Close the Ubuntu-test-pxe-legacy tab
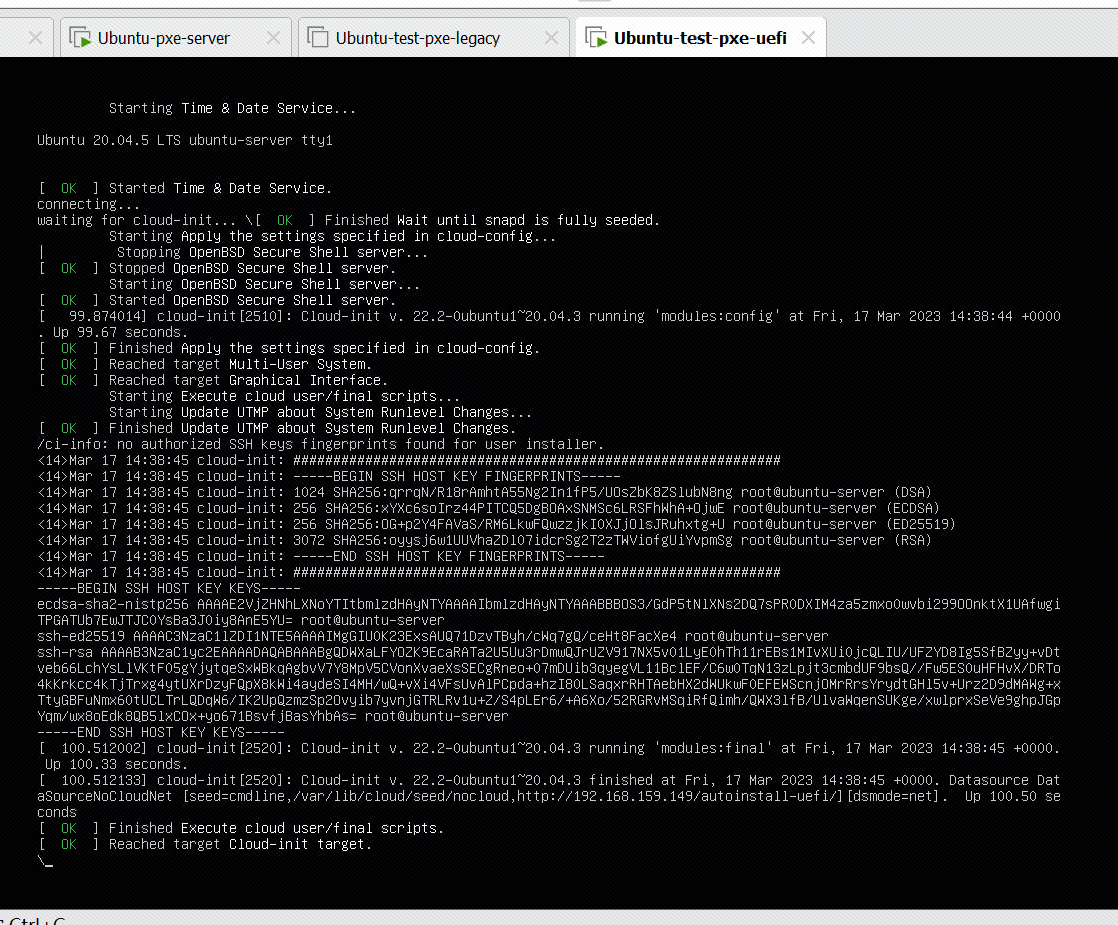Viewport: 1118px width, 925px height. pyautogui.click(x=551, y=37)
